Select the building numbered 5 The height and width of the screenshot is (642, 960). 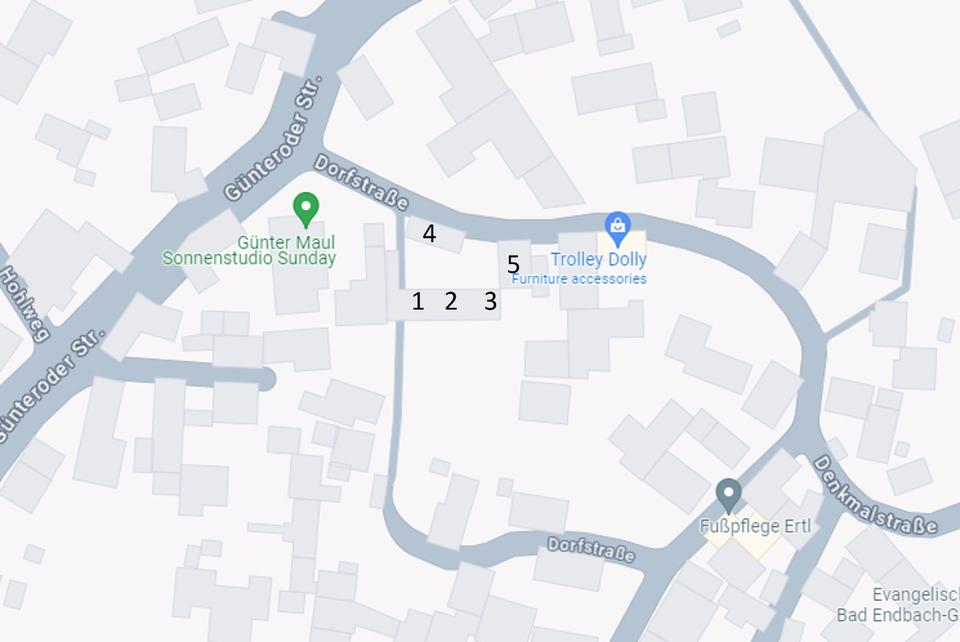(x=513, y=264)
